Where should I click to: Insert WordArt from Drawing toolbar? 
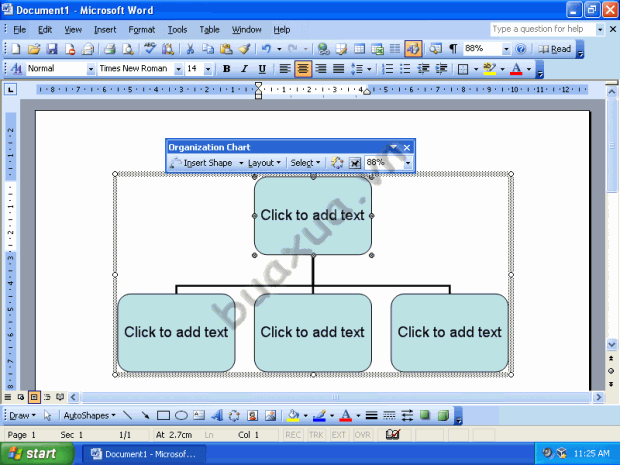click(x=217, y=415)
